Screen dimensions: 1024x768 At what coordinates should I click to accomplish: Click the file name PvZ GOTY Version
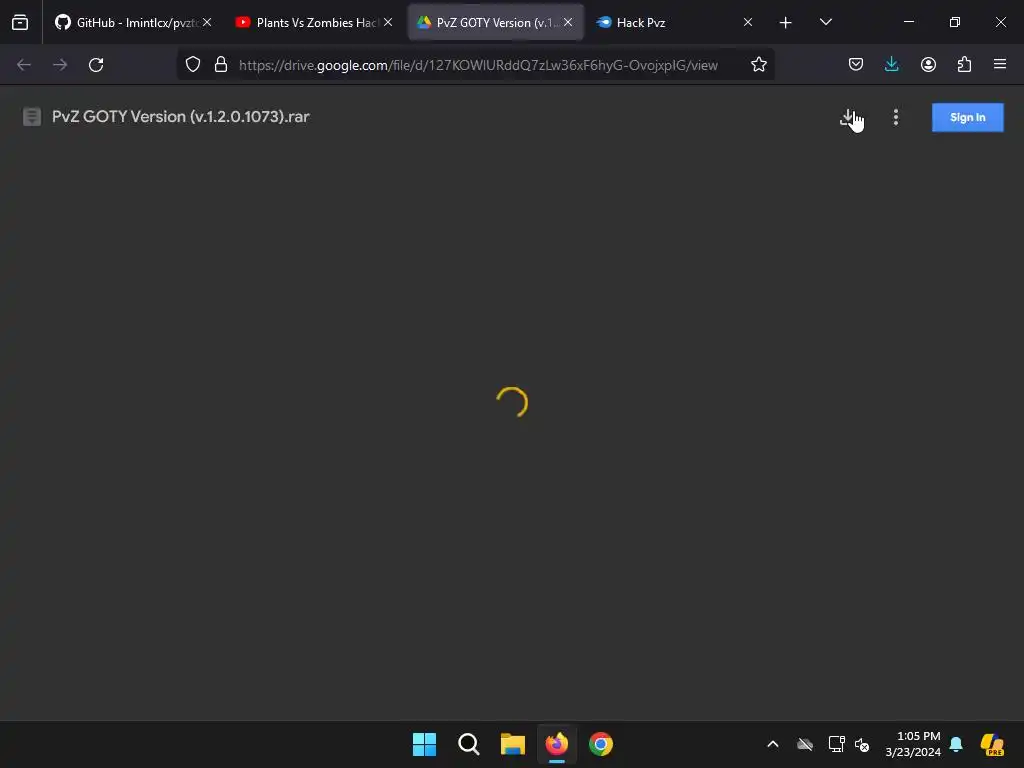coord(180,117)
